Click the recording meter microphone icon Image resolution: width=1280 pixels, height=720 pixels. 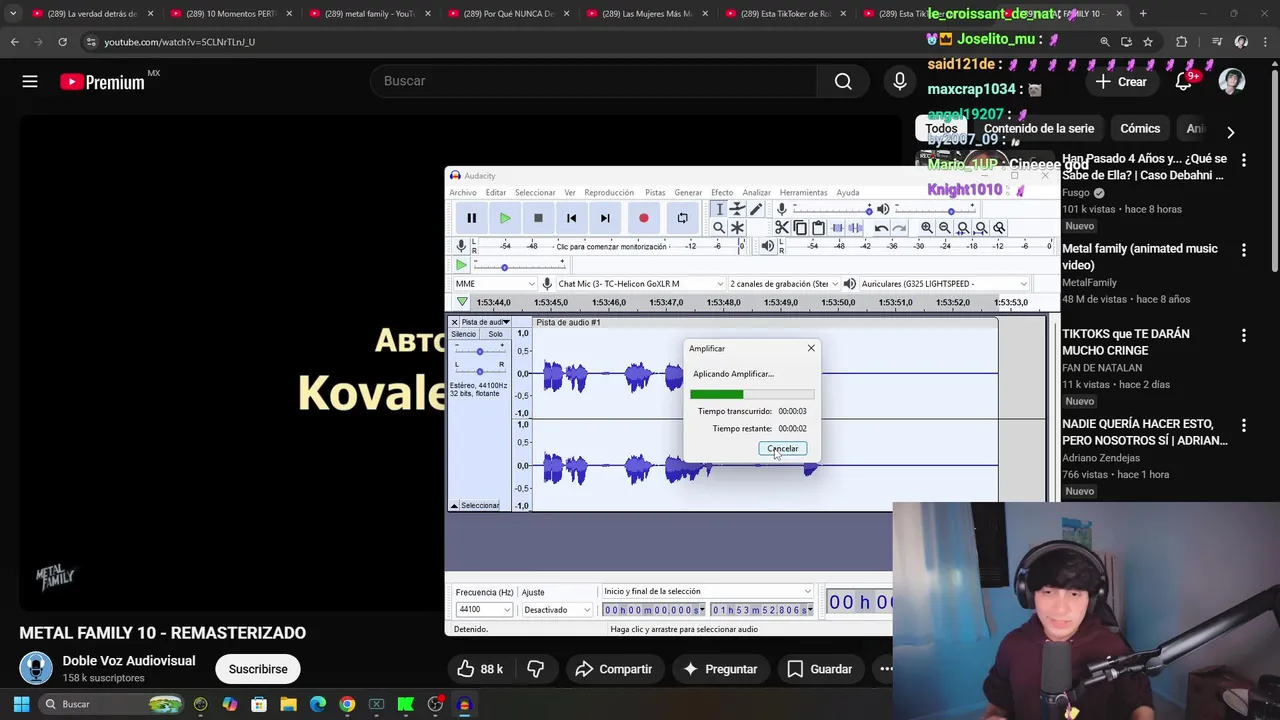(x=461, y=246)
